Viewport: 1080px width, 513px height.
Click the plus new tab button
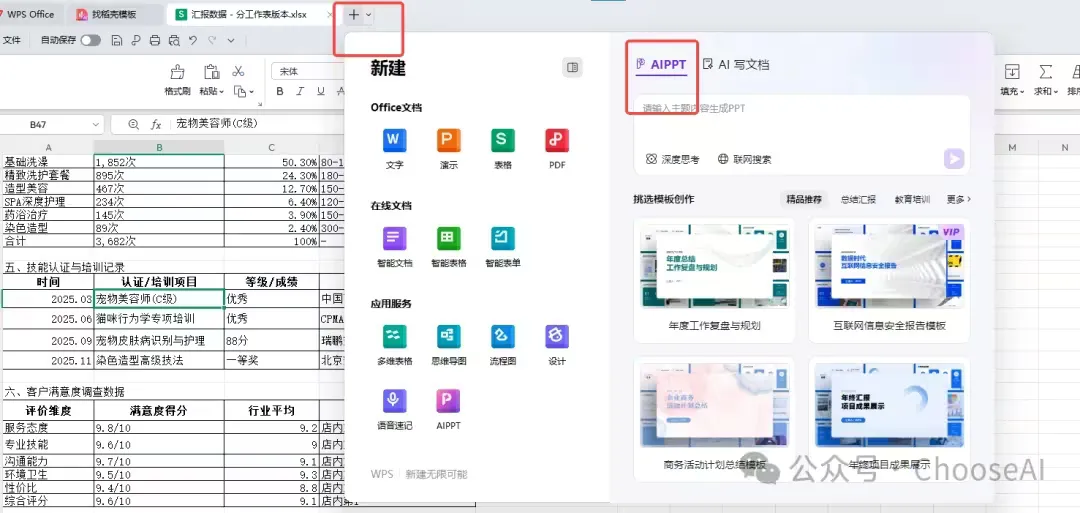354,14
